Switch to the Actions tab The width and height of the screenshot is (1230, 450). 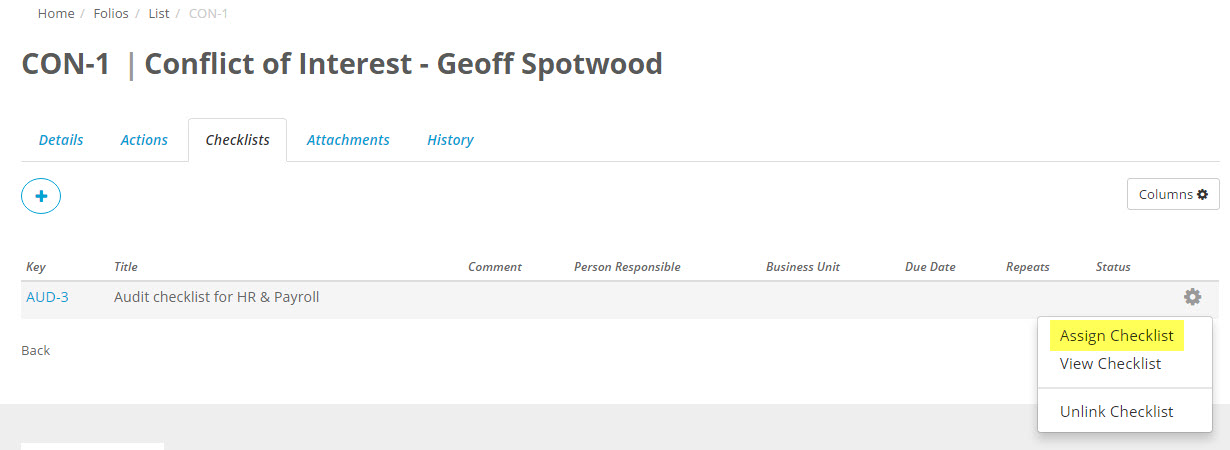144,140
